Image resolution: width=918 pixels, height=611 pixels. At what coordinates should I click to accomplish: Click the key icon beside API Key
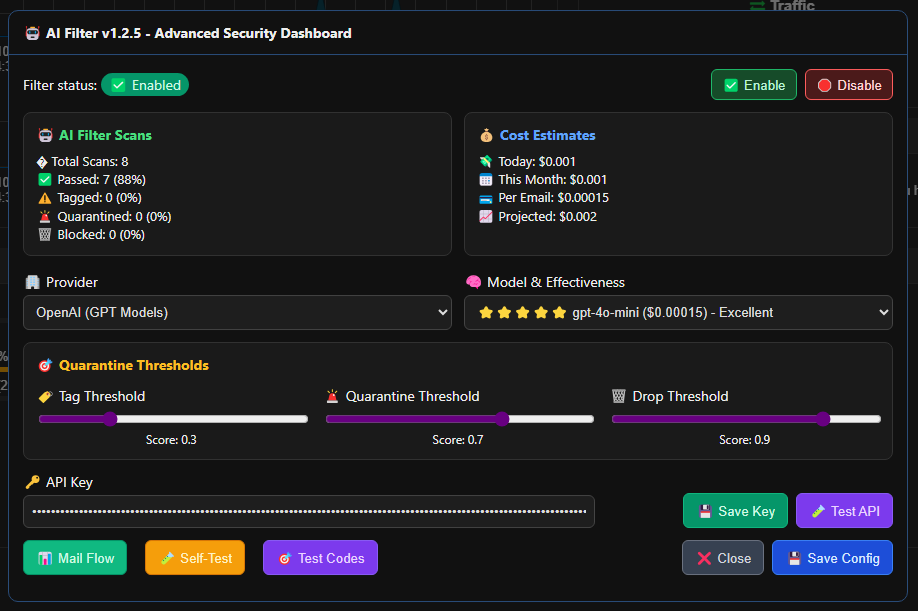tap(32, 482)
